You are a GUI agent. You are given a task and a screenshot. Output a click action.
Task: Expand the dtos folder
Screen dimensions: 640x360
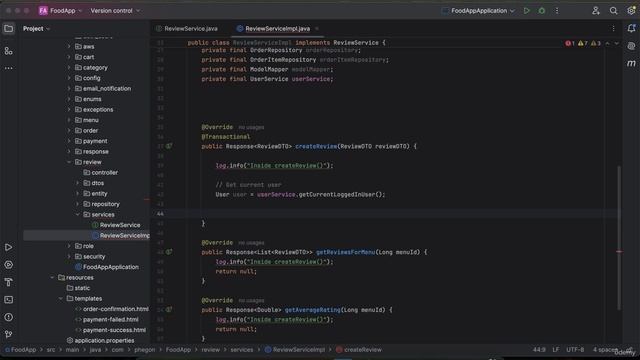(x=78, y=183)
